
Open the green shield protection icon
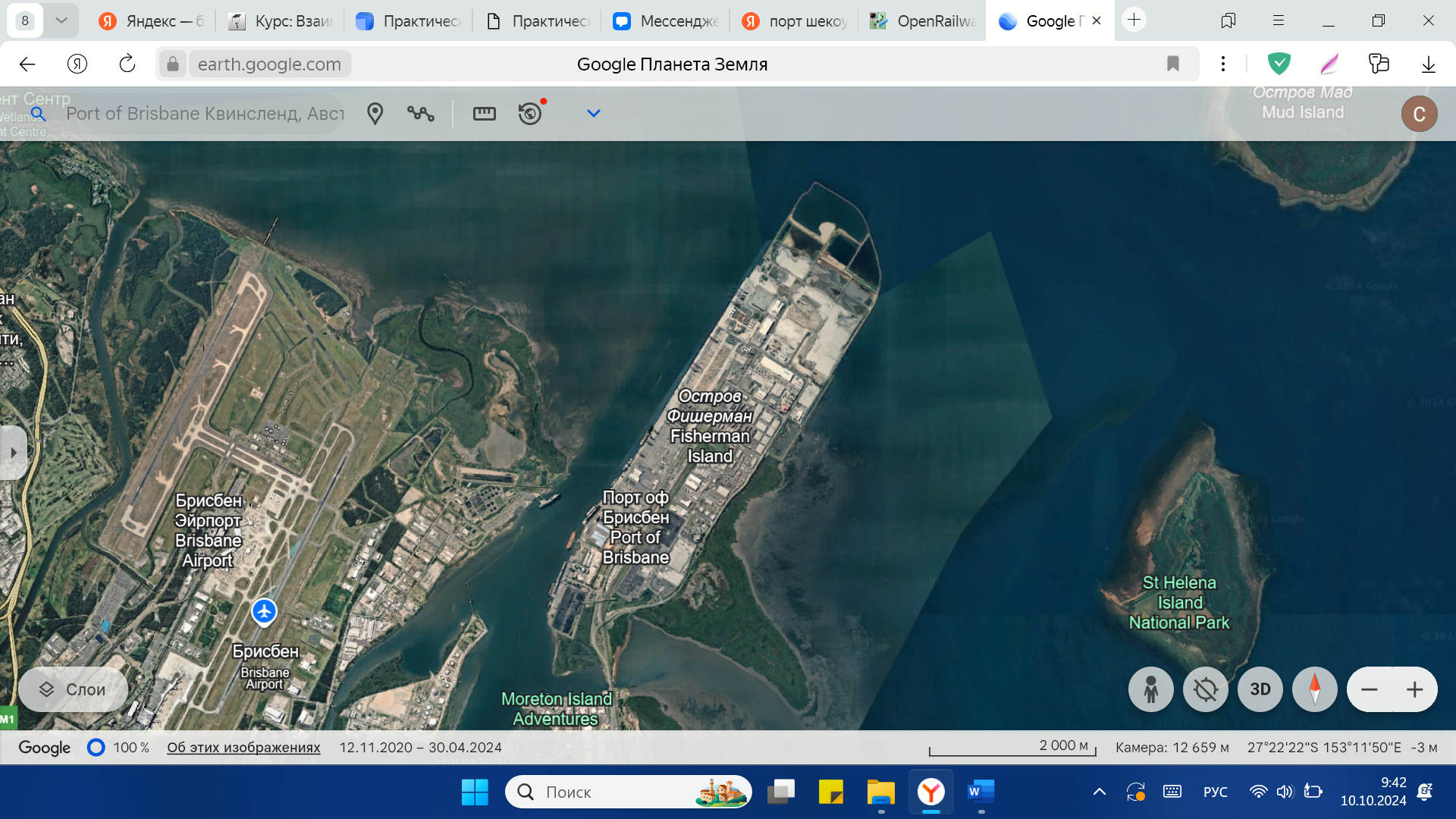click(1279, 64)
